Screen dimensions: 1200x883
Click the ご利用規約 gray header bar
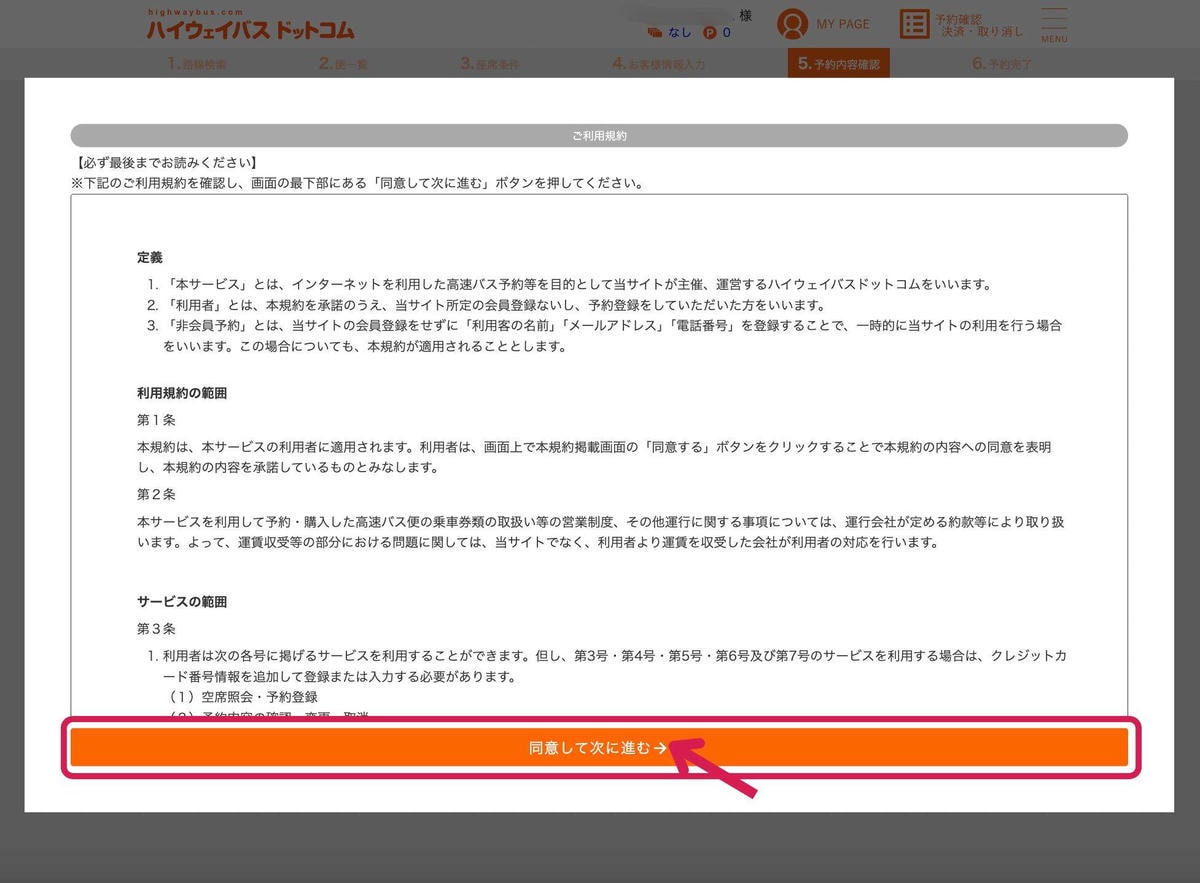(x=599, y=135)
